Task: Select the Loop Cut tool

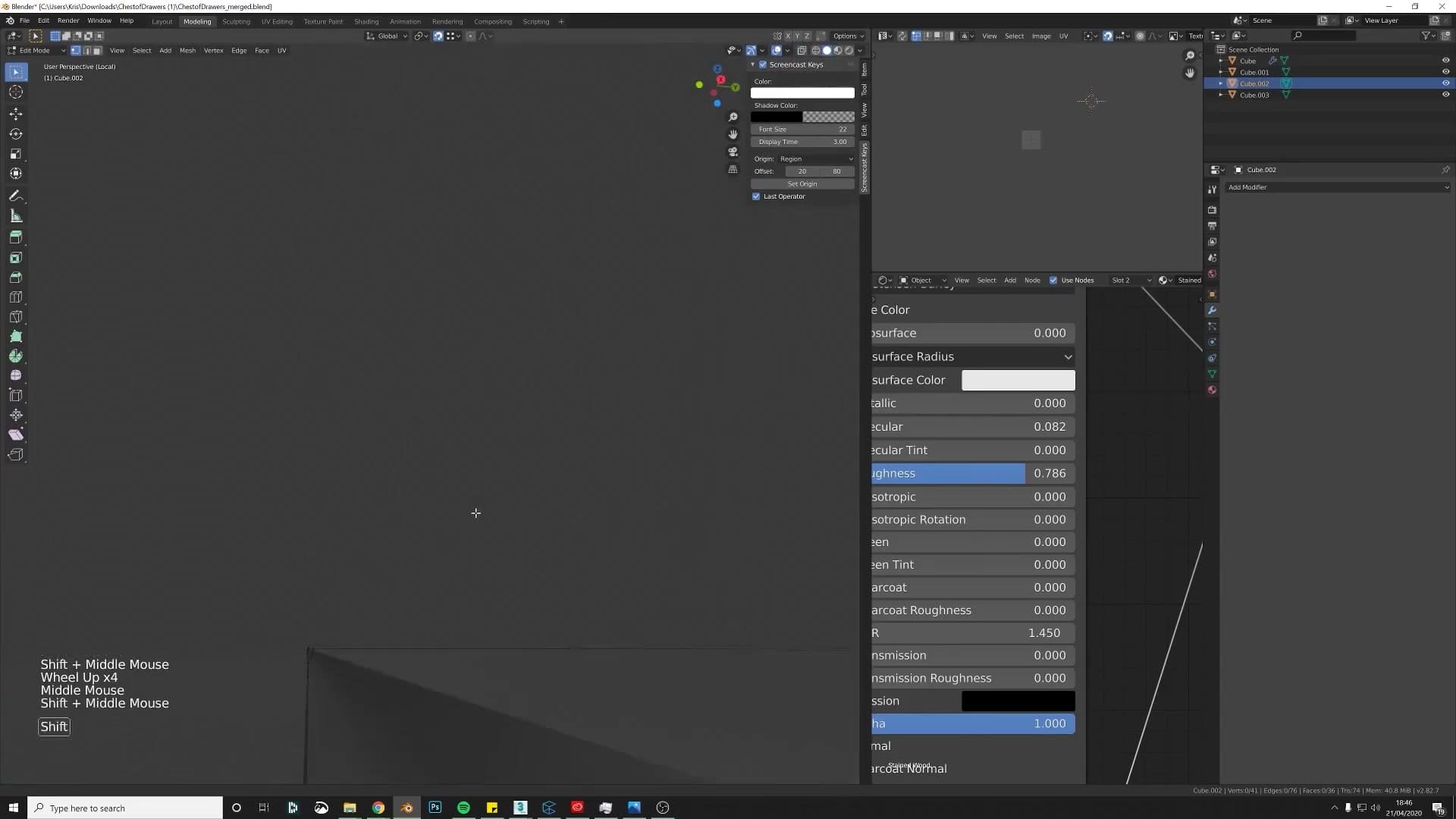Action: tap(16, 297)
